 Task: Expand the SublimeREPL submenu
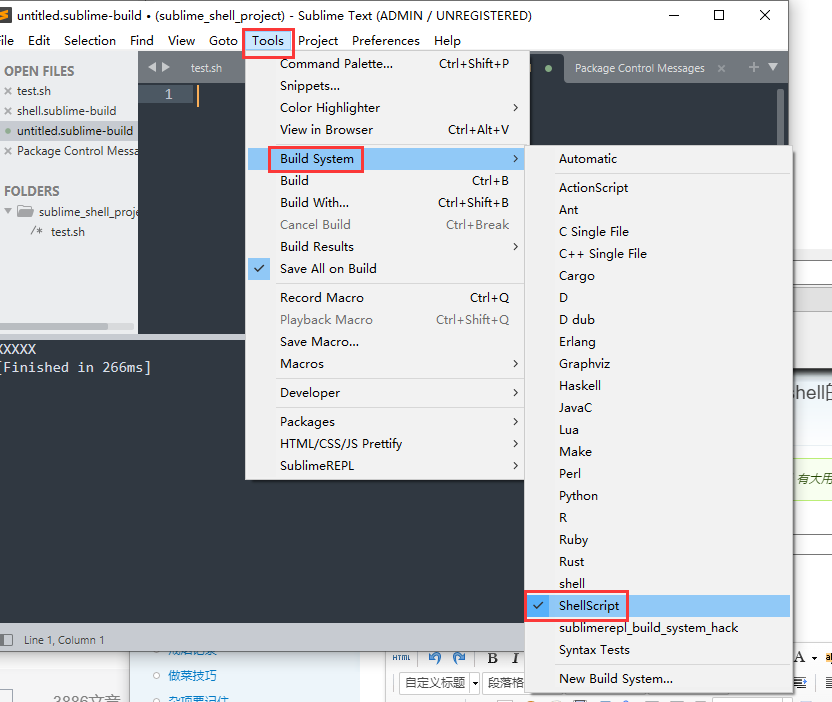coord(386,466)
